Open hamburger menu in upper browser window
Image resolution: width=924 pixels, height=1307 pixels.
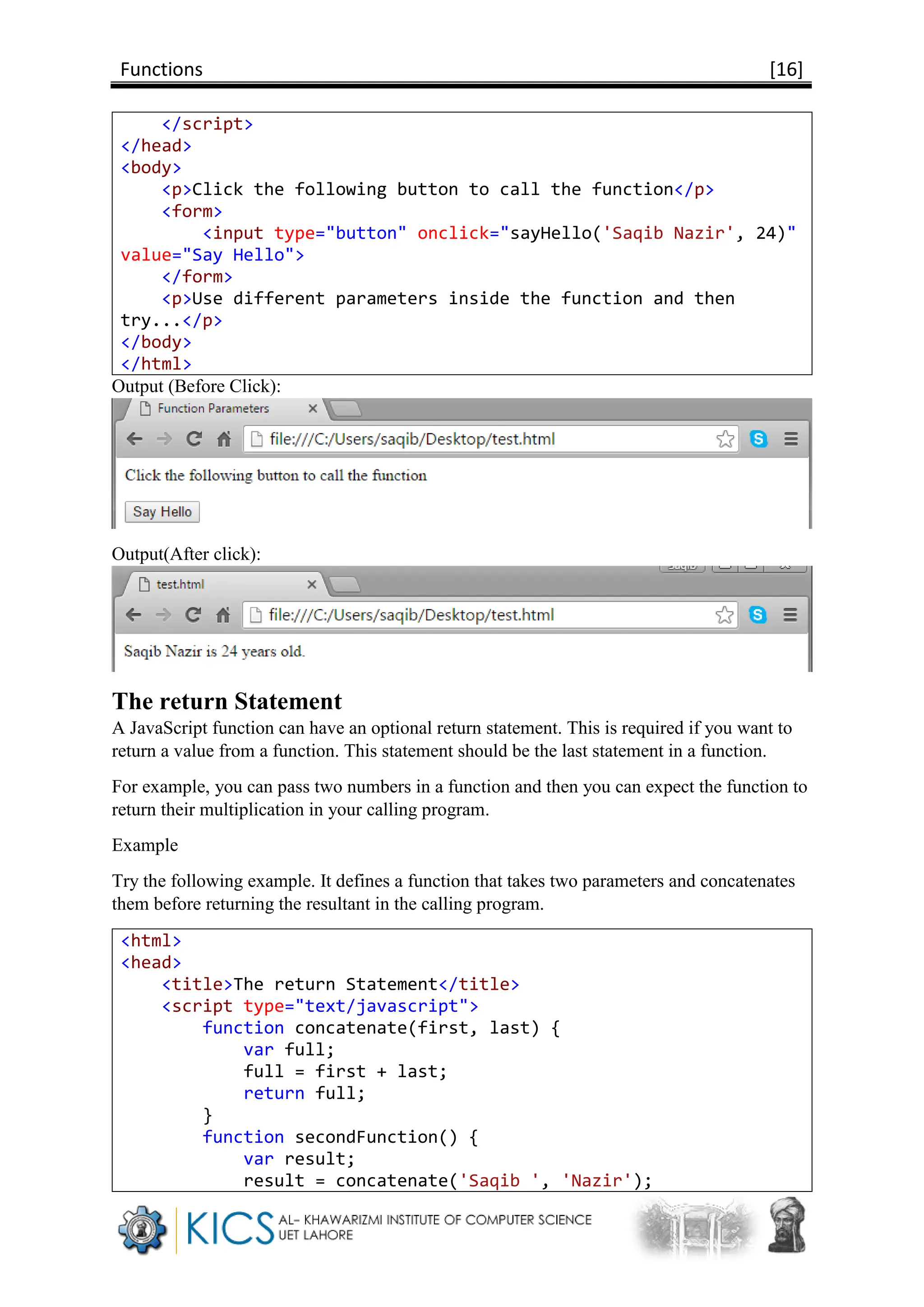[x=791, y=439]
